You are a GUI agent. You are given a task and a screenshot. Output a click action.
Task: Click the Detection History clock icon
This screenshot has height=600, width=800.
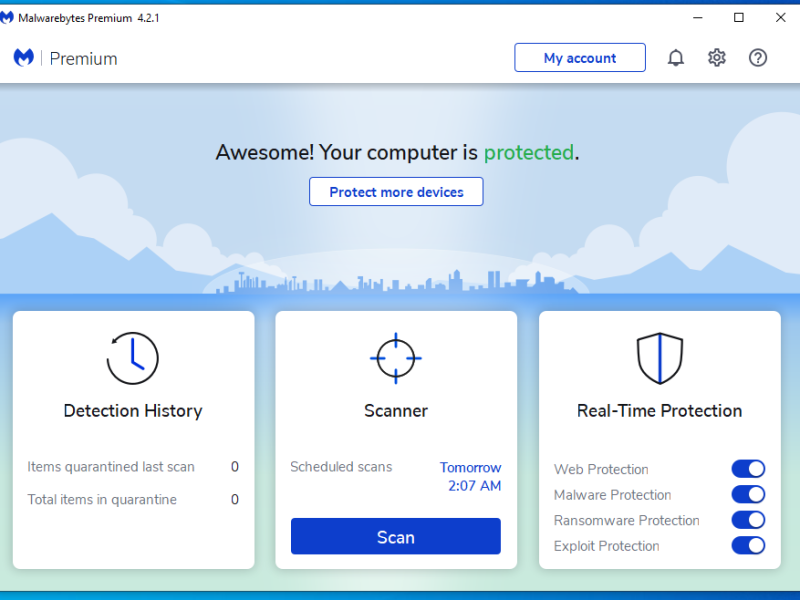click(x=133, y=358)
